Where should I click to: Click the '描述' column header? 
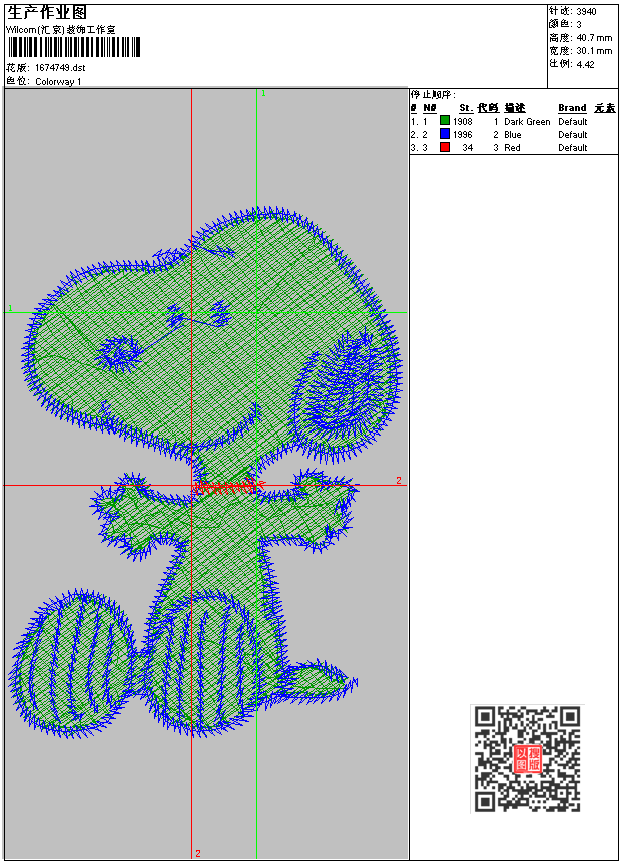tap(515, 108)
